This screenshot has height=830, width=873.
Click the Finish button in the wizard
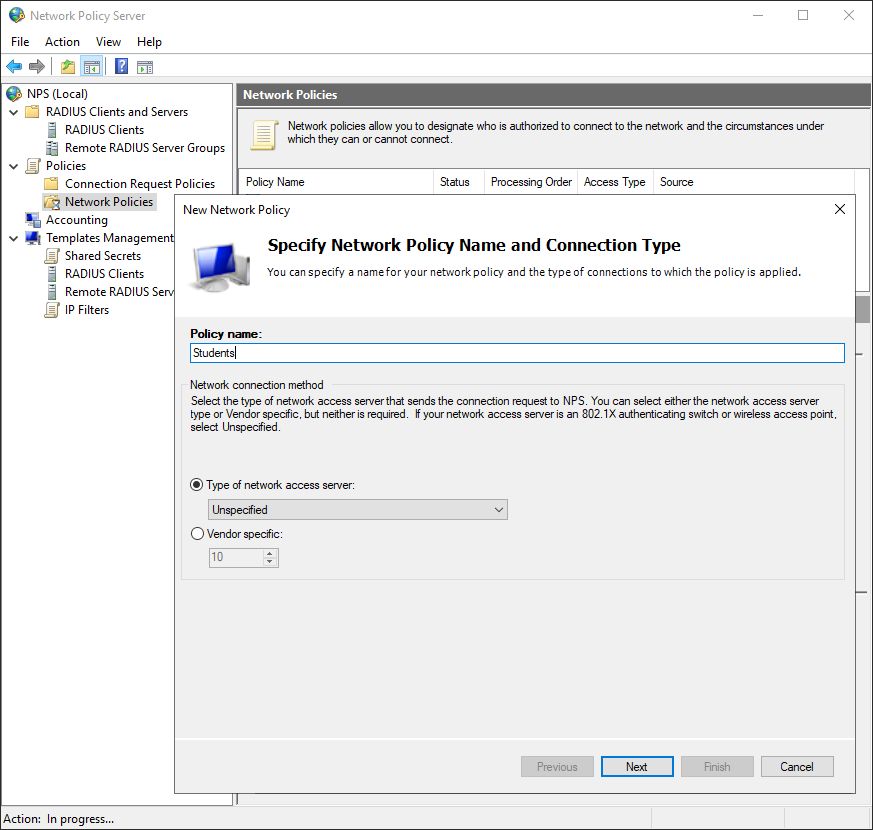[717, 767]
